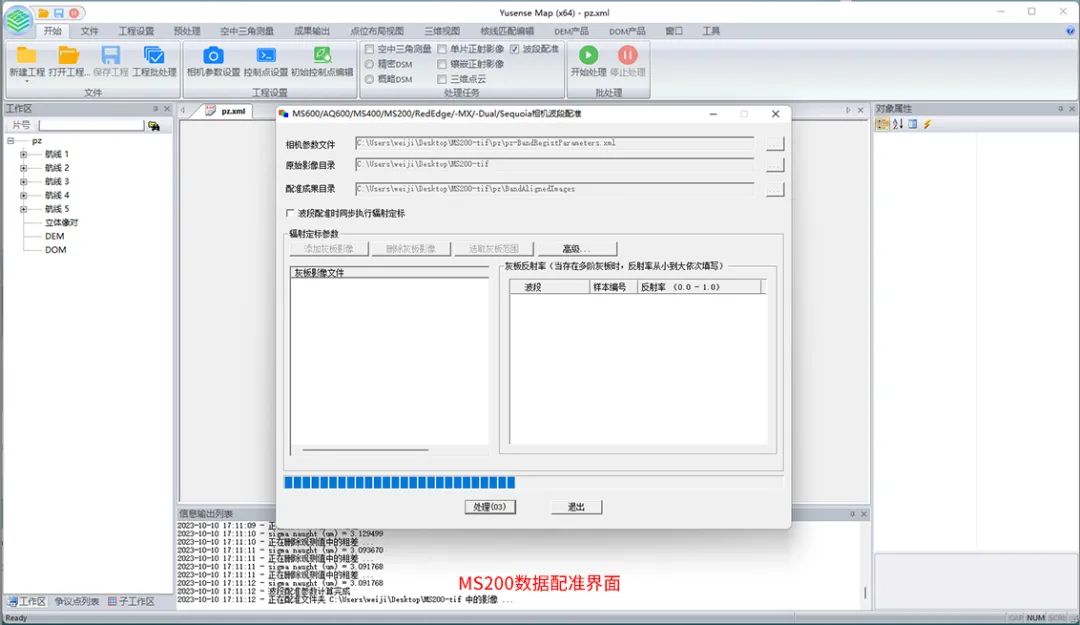Click the search icon beside 片号 field

(x=154, y=126)
